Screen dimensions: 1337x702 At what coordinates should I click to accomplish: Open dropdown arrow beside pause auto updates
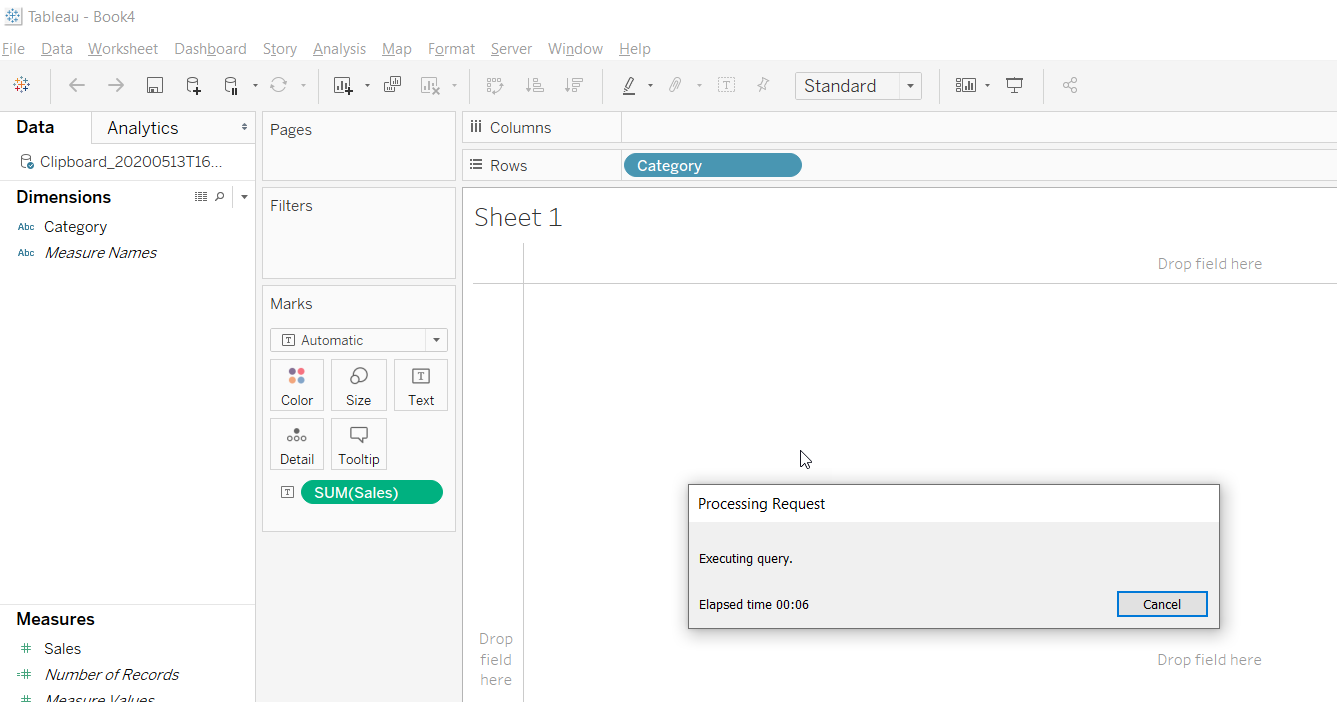[256, 86]
